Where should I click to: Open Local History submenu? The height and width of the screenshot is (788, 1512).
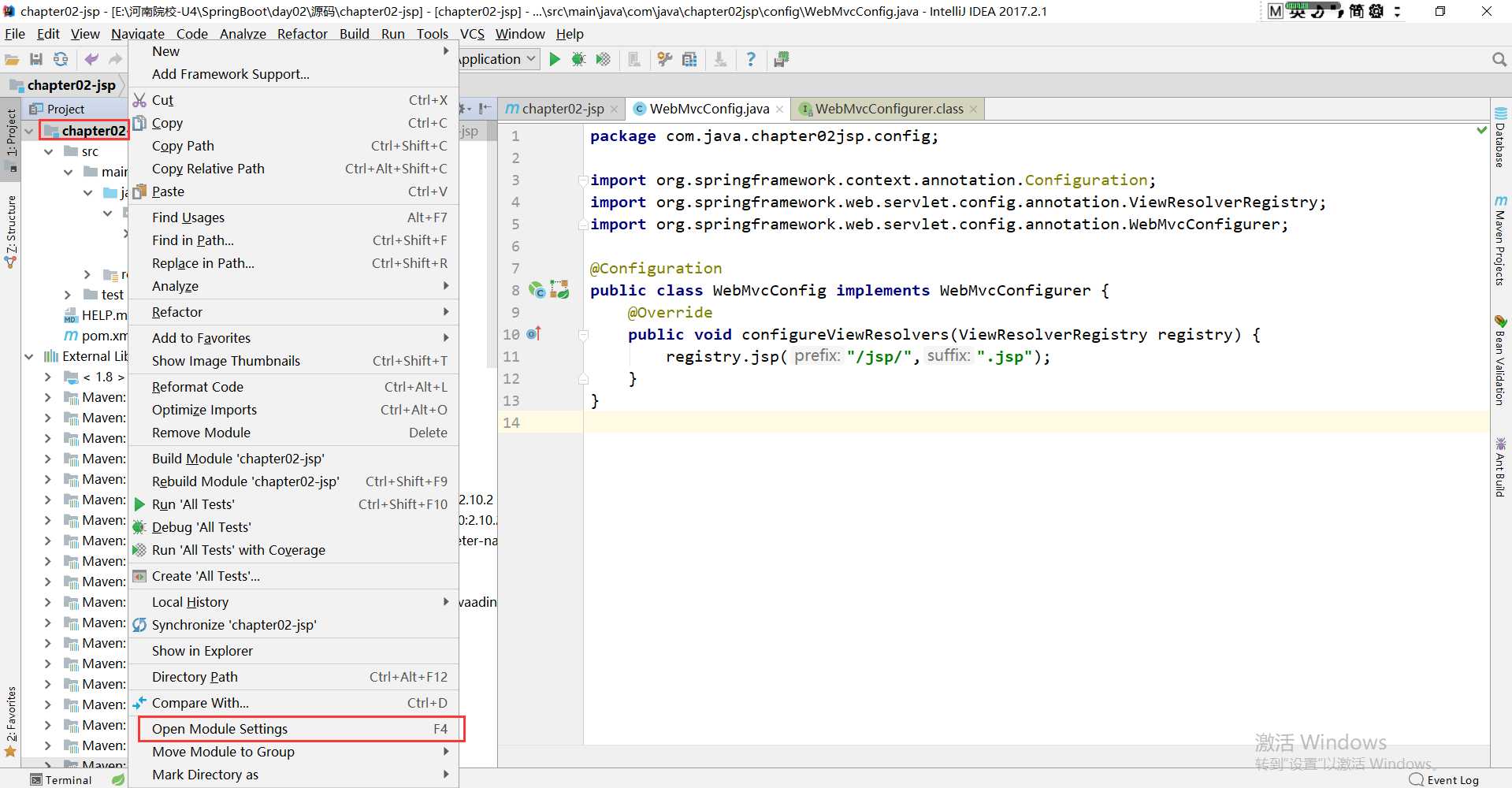[x=293, y=602]
